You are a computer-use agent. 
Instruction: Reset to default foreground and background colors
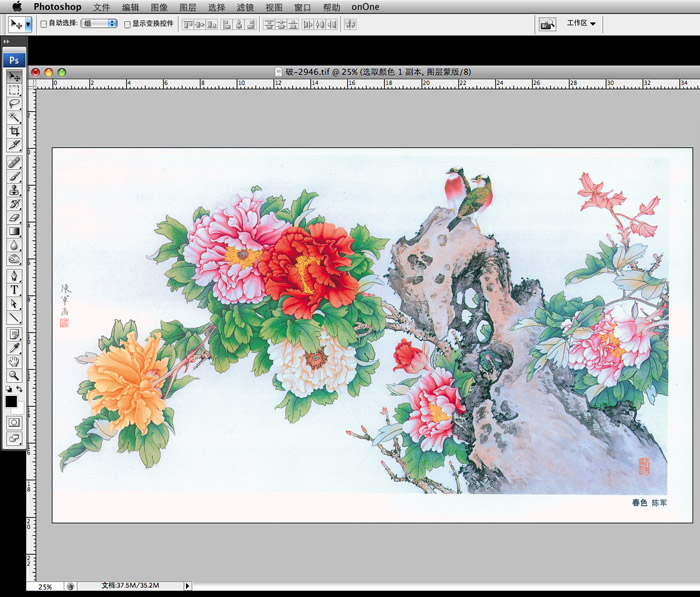[9, 389]
